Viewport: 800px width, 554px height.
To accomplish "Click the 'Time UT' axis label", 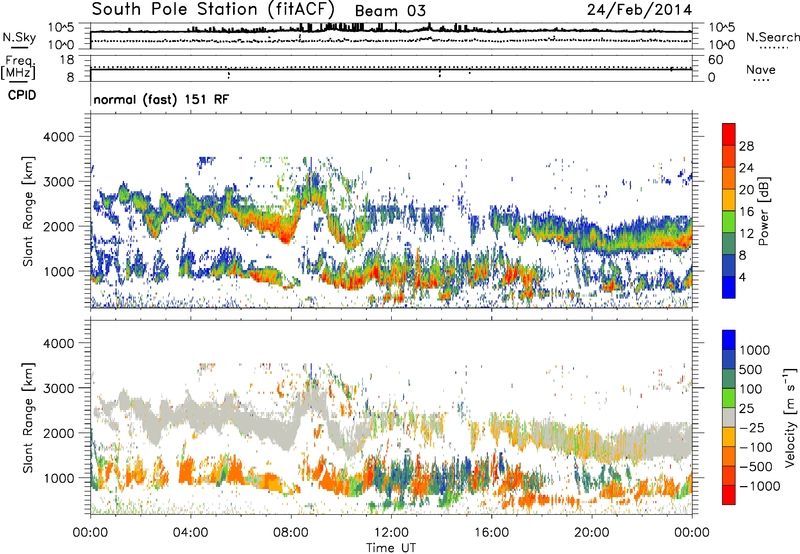I will click(391, 547).
